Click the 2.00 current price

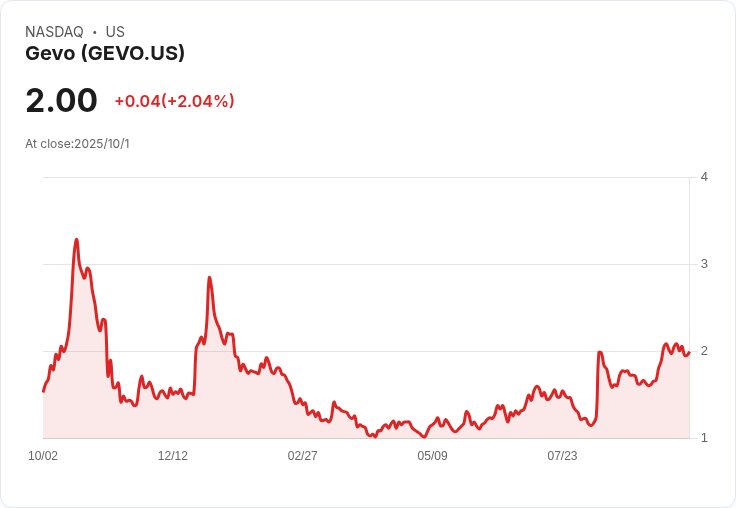[61, 100]
